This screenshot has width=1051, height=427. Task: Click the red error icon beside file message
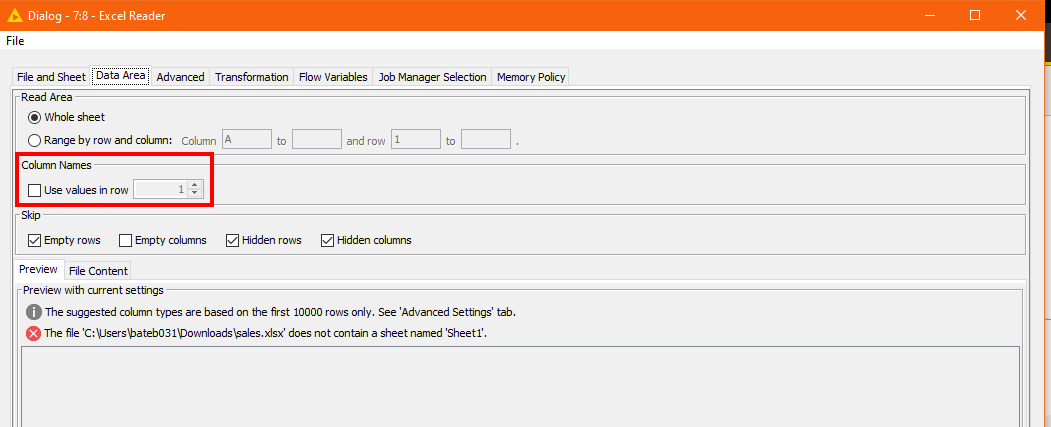pyautogui.click(x=33, y=333)
